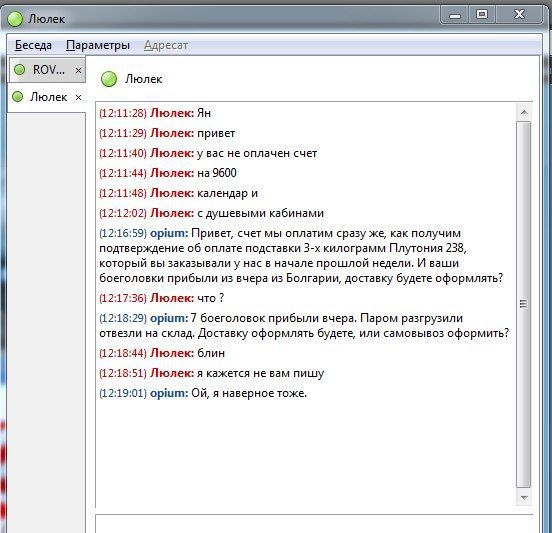Minimize the Люлек chat window
The image size is (552, 533).
(x=455, y=15)
